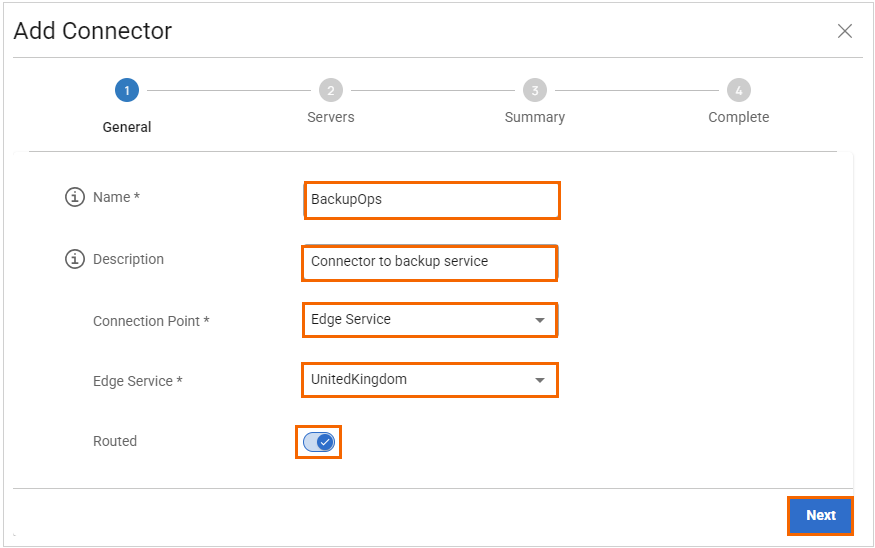Click the Name field containing BackupOps
Screen dimensions: 875x548
431,200
